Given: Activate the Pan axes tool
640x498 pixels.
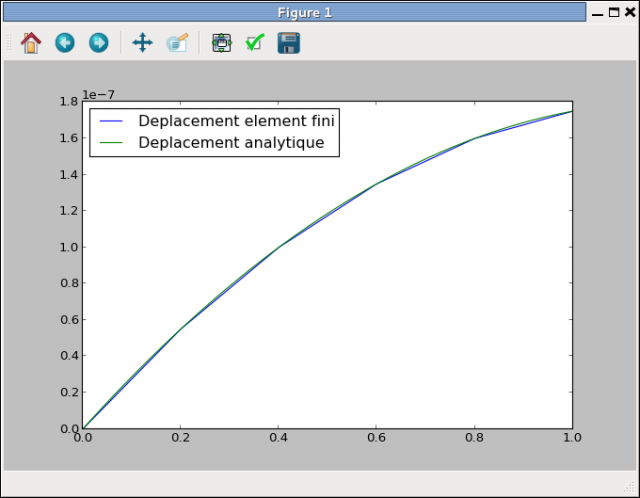Looking at the screenshot, I should click(x=142, y=43).
